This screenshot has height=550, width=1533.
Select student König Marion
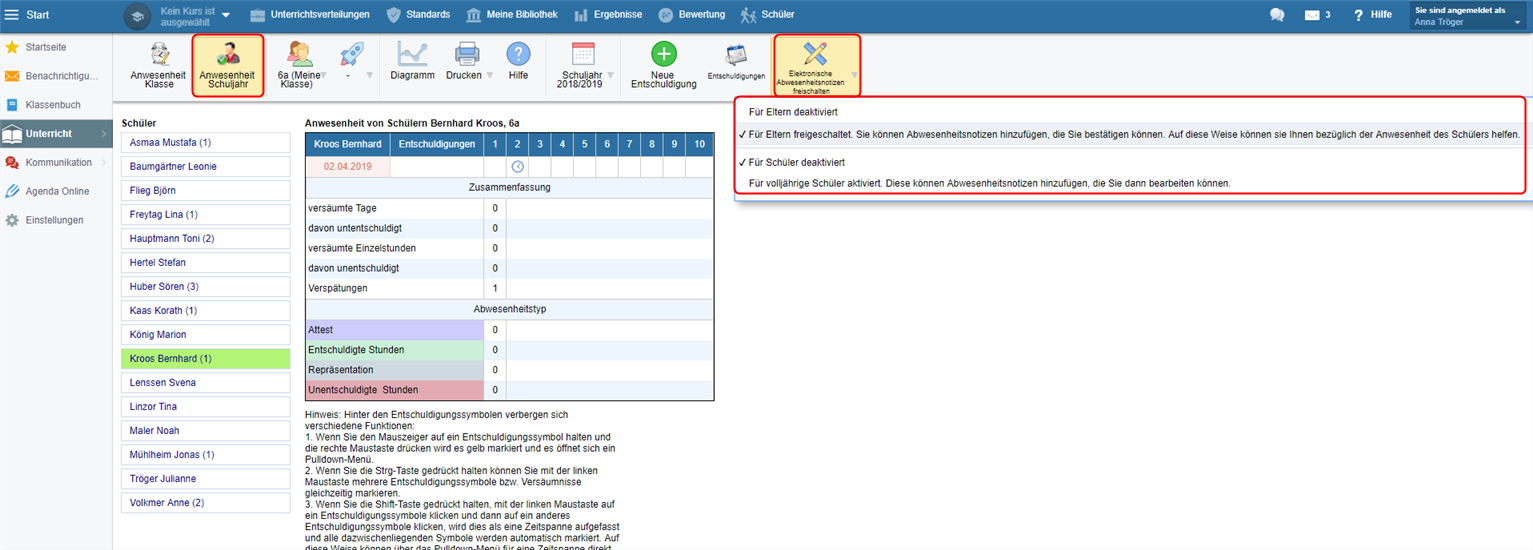click(205, 334)
